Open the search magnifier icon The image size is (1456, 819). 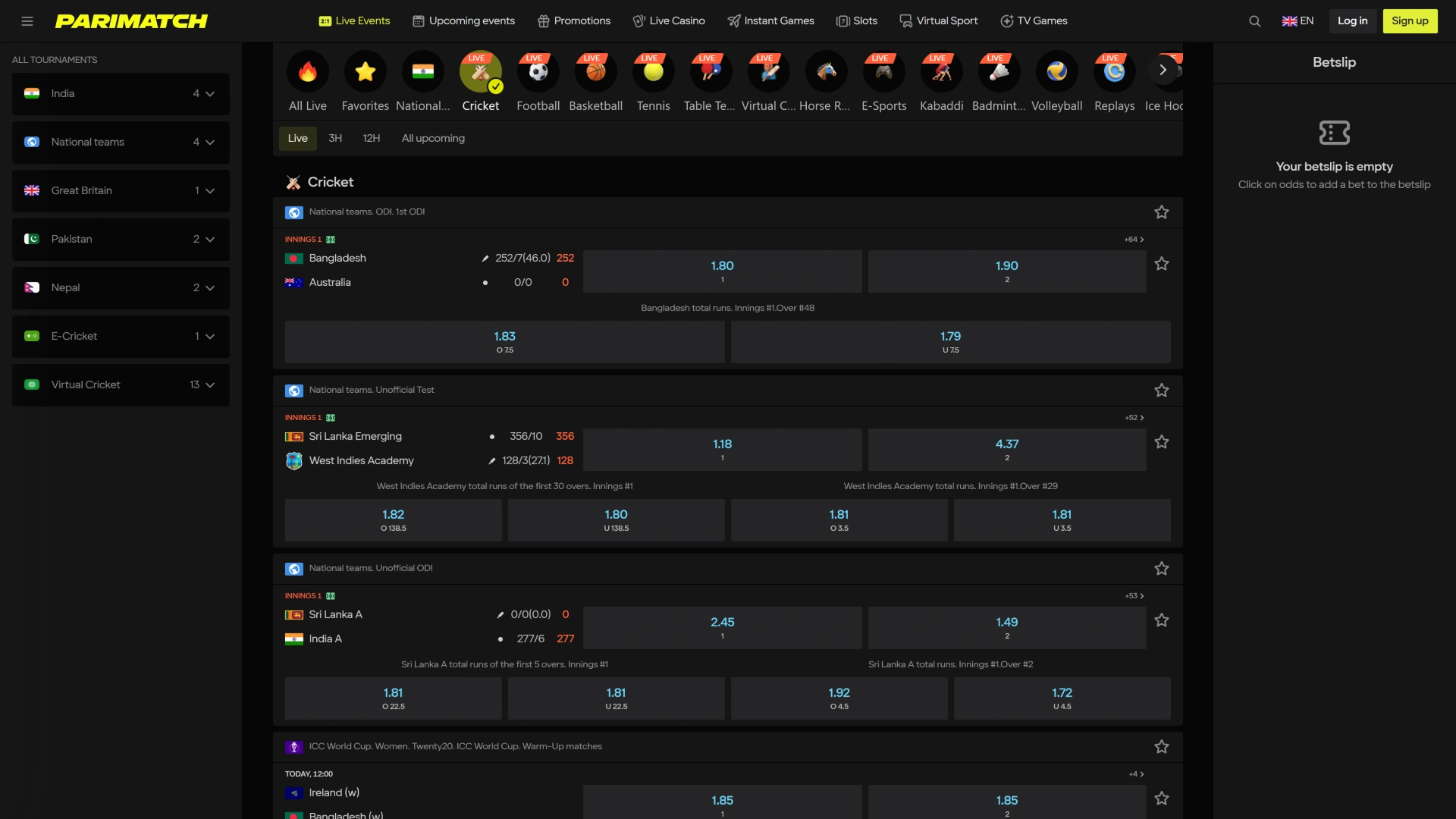(1255, 21)
